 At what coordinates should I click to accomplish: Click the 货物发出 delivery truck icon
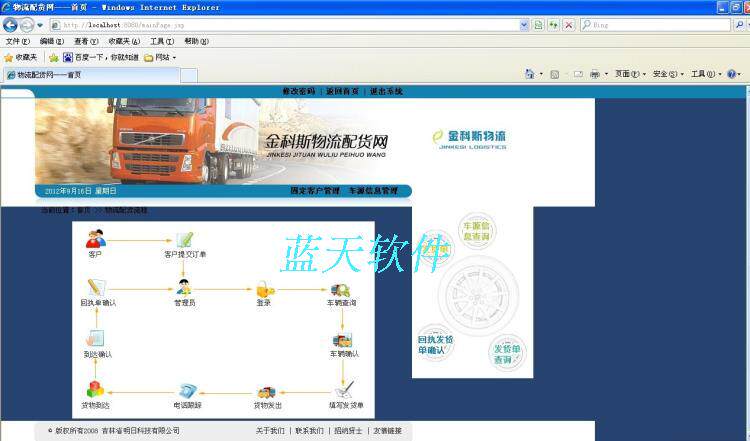pyautogui.click(x=266, y=393)
